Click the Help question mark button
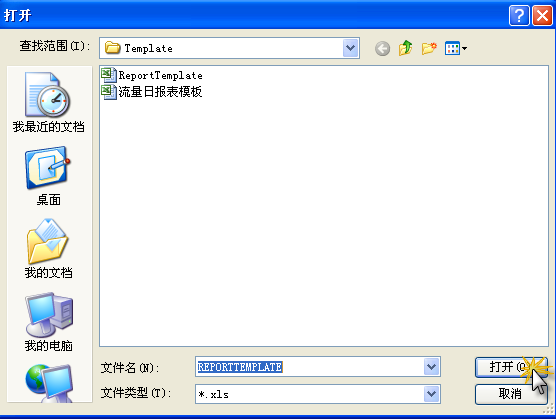556x419 pixels. [519, 16]
